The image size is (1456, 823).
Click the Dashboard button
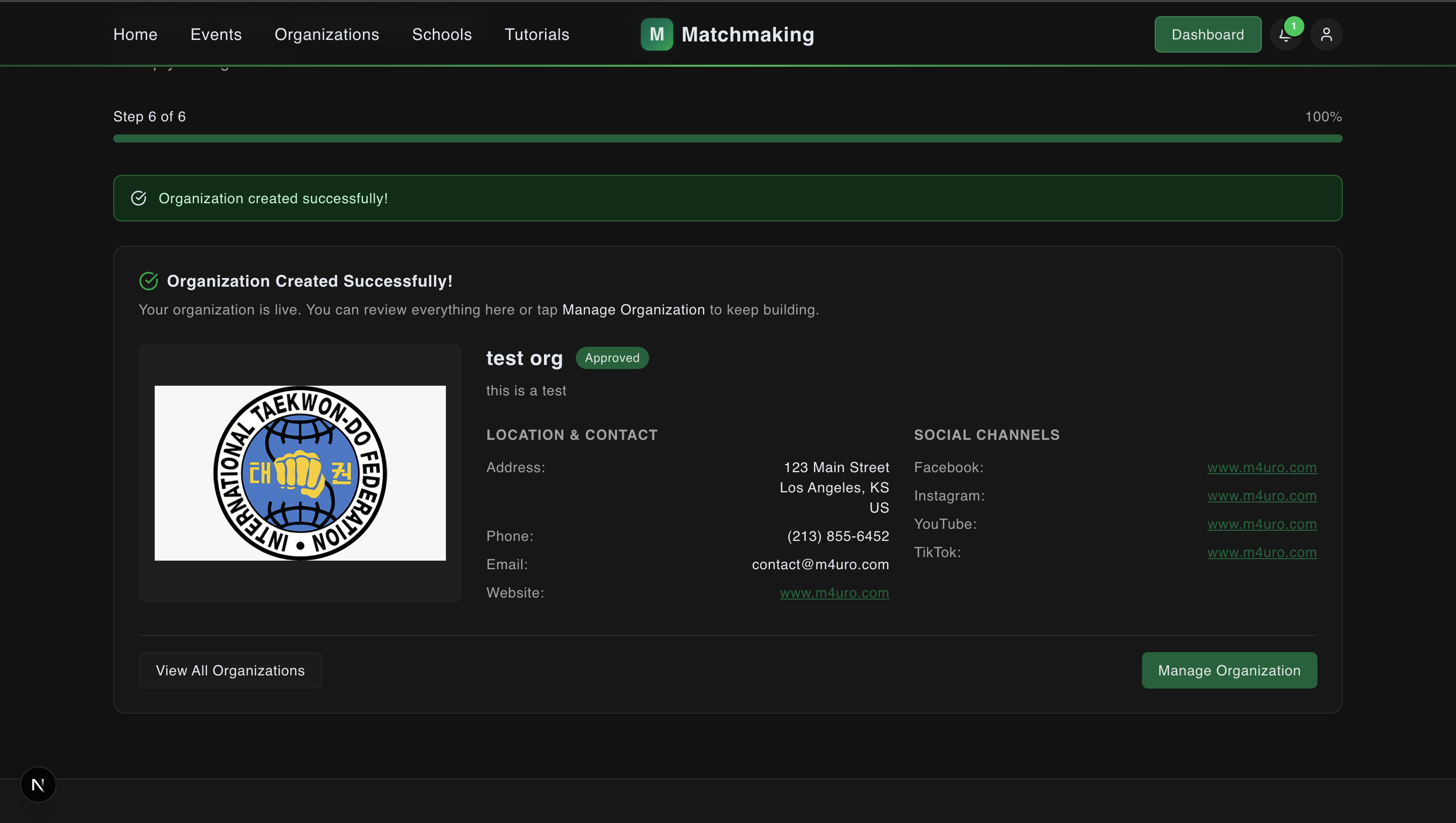click(1207, 34)
